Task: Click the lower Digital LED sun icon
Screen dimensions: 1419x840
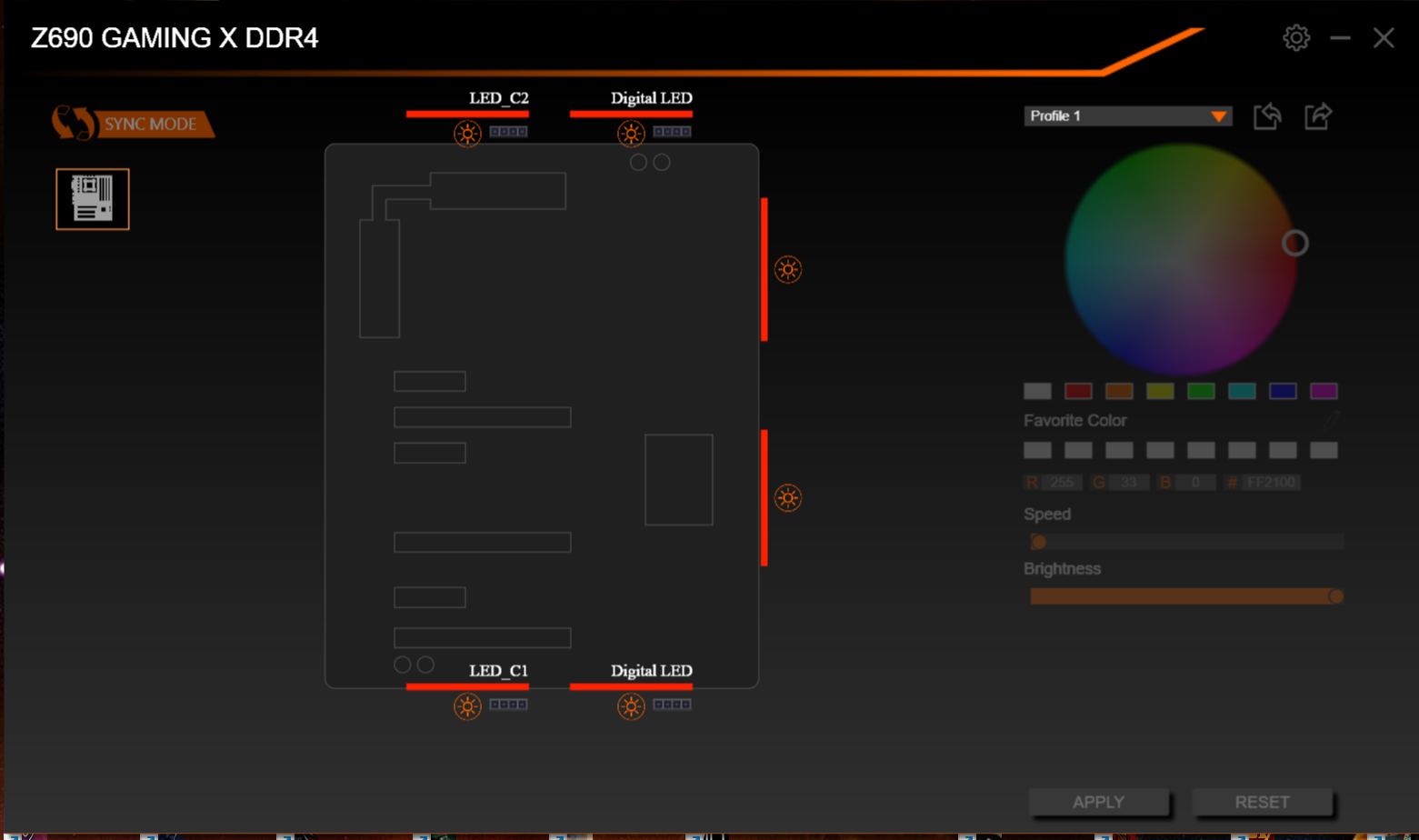Action: pos(631,706)
